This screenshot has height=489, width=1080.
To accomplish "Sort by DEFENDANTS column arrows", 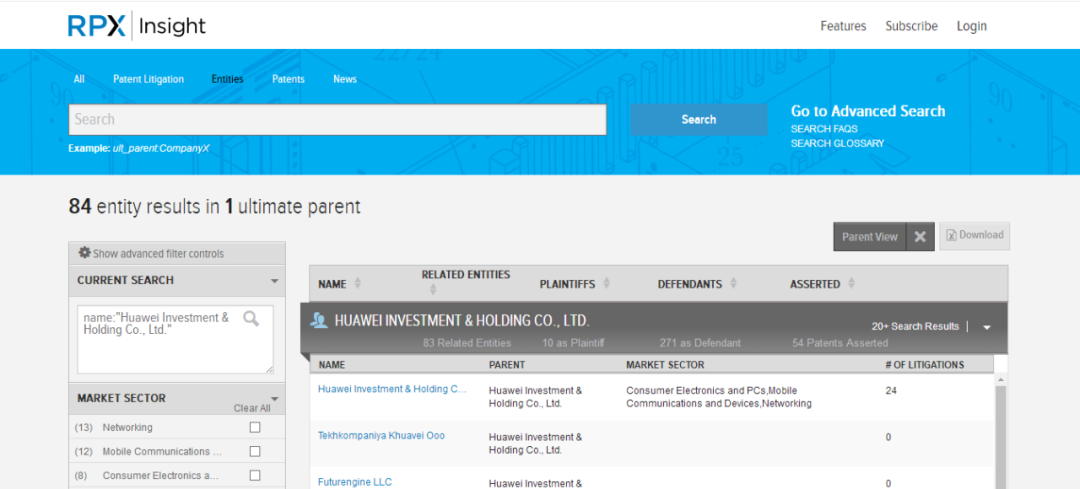I will [734, 283].
